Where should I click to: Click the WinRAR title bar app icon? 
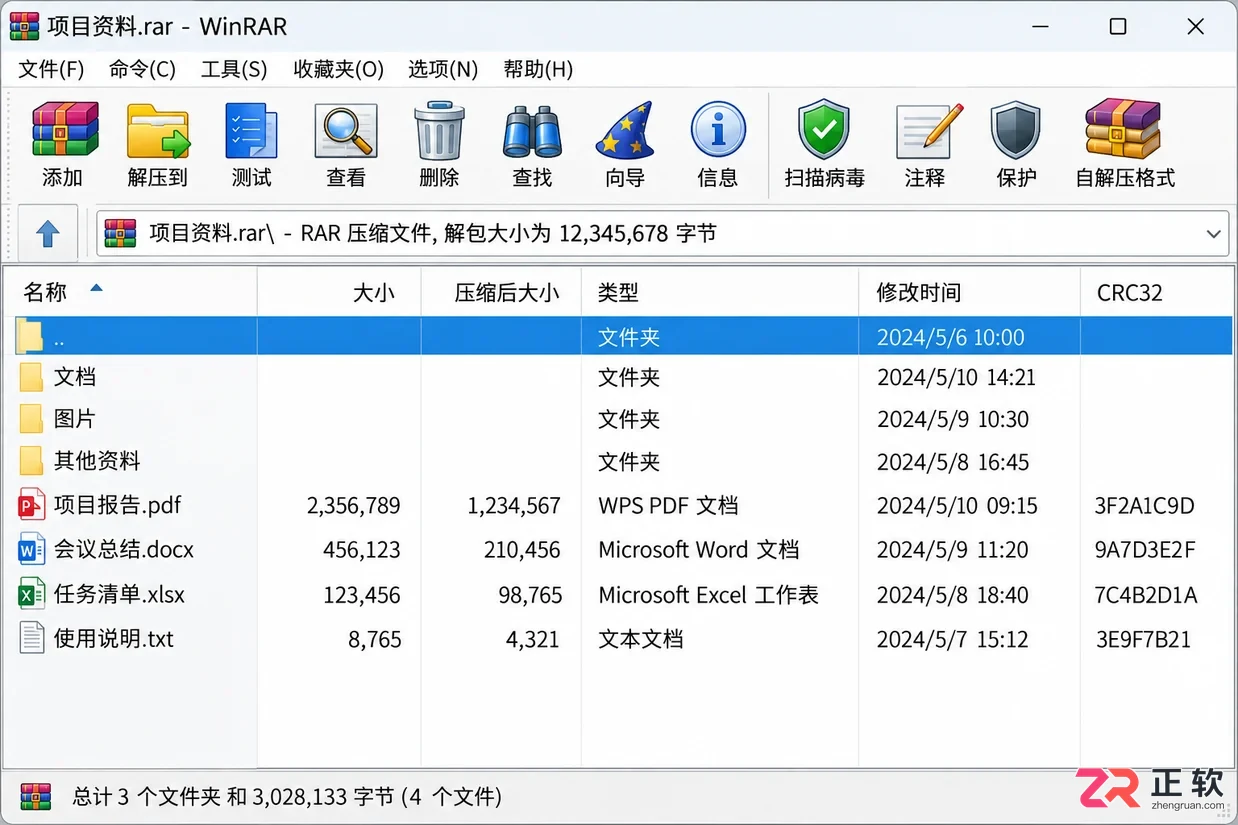pos(25,26)
